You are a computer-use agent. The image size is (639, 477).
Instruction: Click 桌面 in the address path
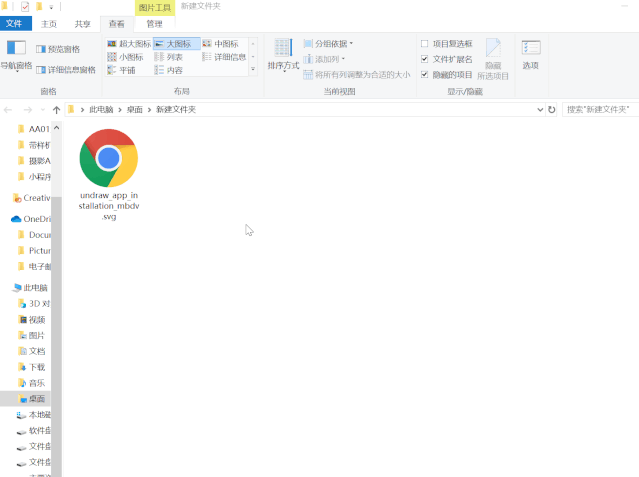tap(134, 110)
